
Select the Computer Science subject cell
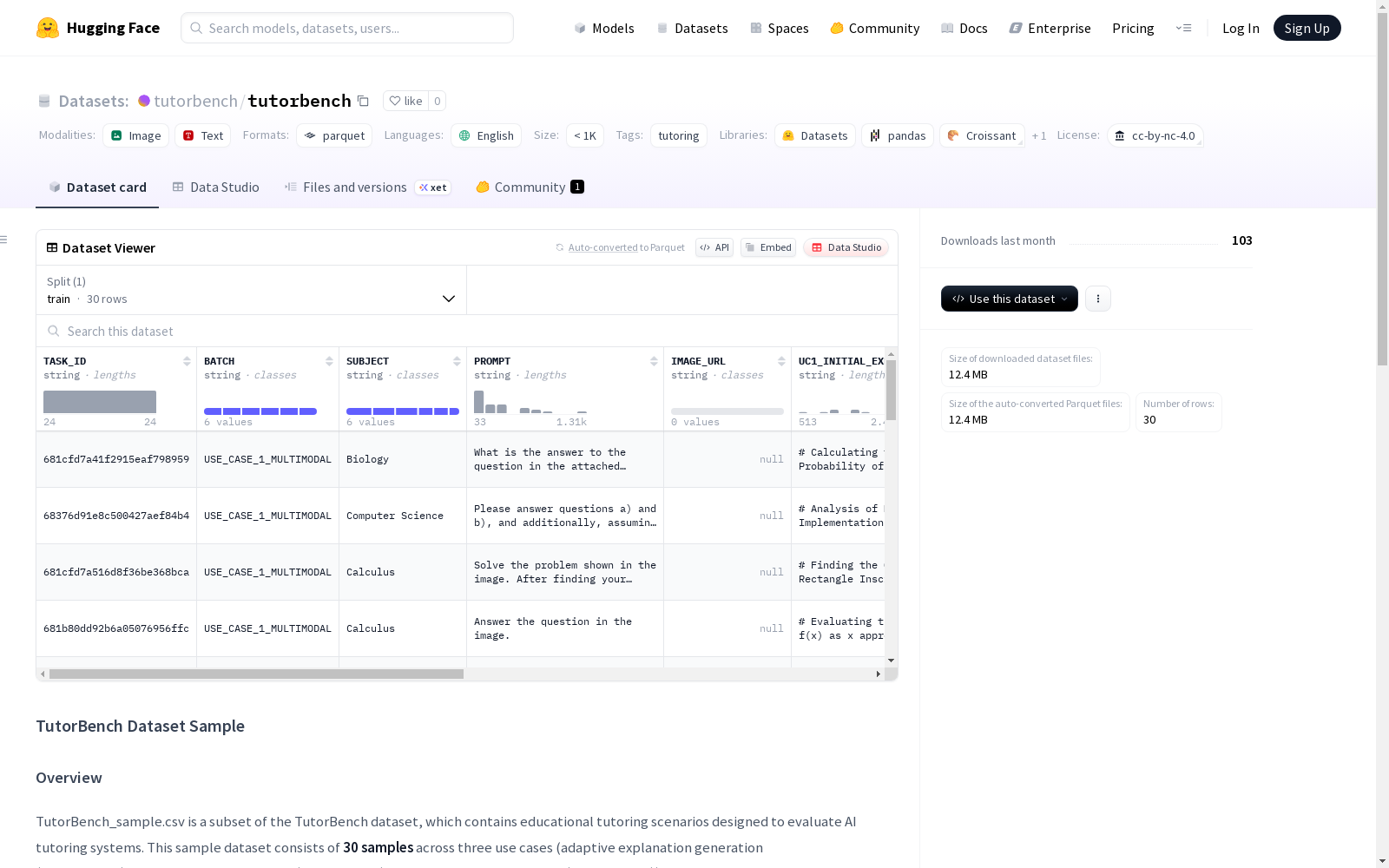pyautogui.click(x=403, y=516)
